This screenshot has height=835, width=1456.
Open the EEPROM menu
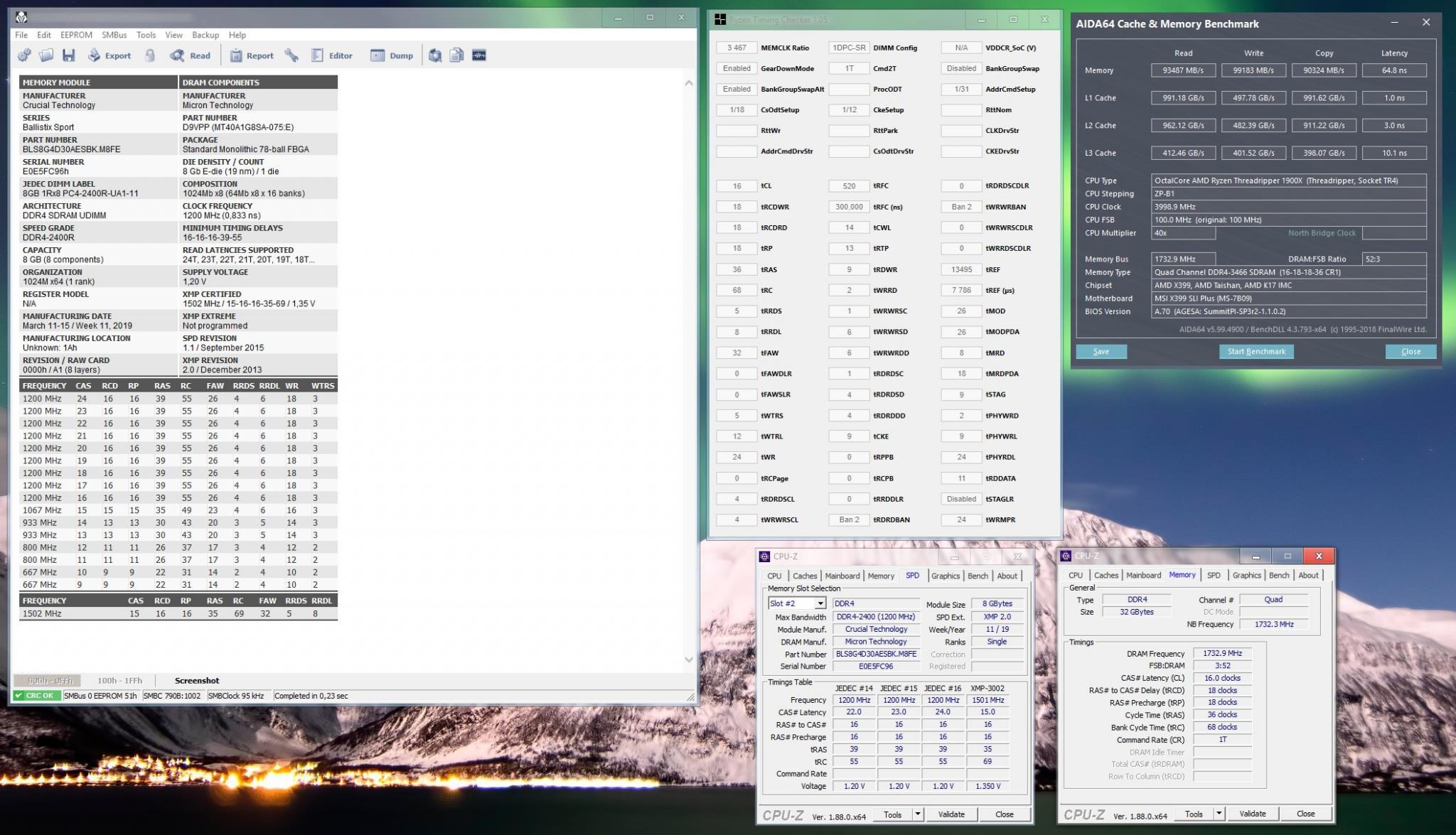pyautogui.click(x=76, y=35)
